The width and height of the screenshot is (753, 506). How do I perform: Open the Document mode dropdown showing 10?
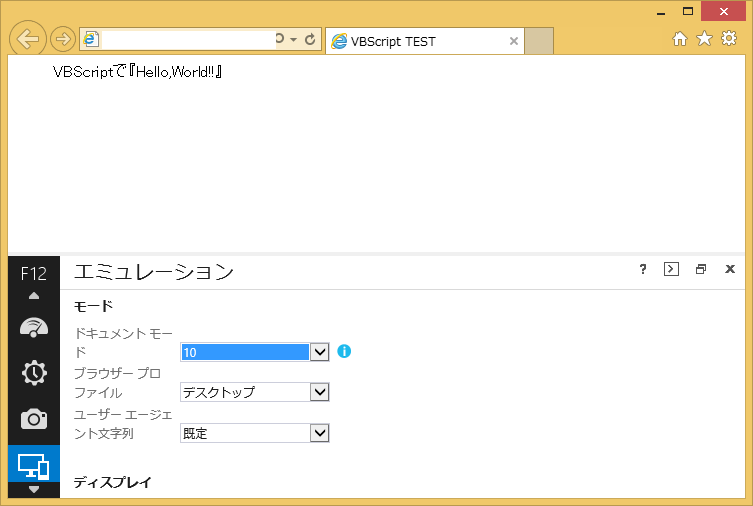coord(255,352)
